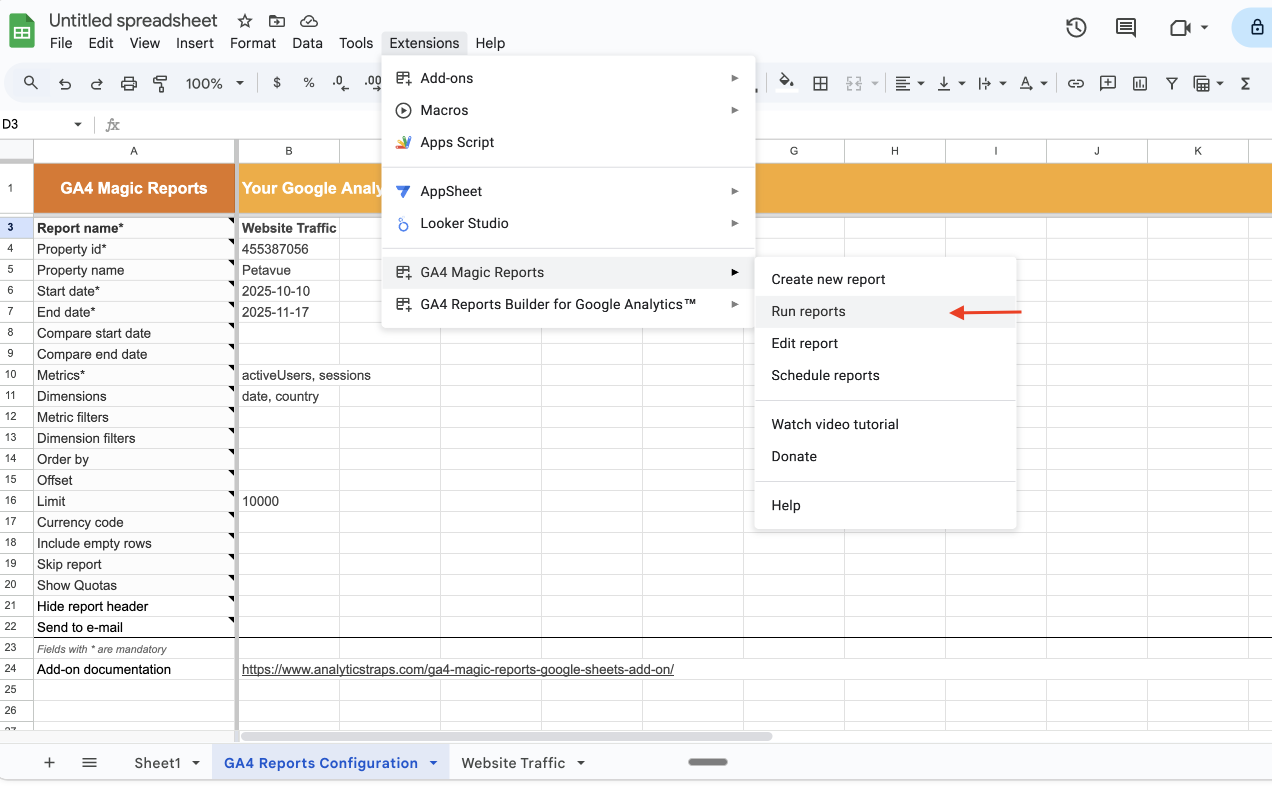
Task: Click the move to folder icon
Action: point(277,21)
